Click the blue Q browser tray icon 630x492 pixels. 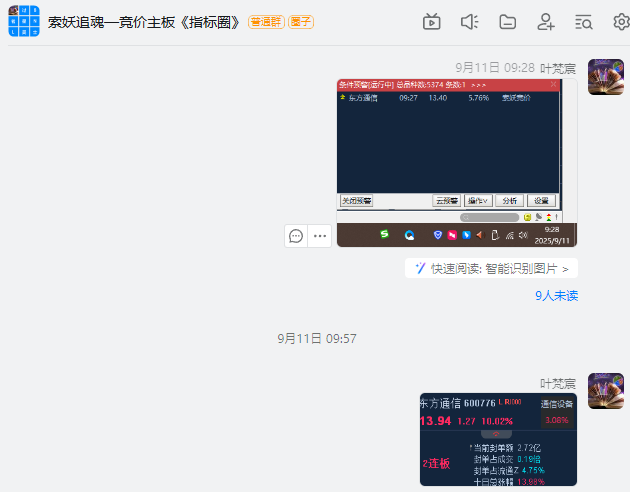[409, 235]
